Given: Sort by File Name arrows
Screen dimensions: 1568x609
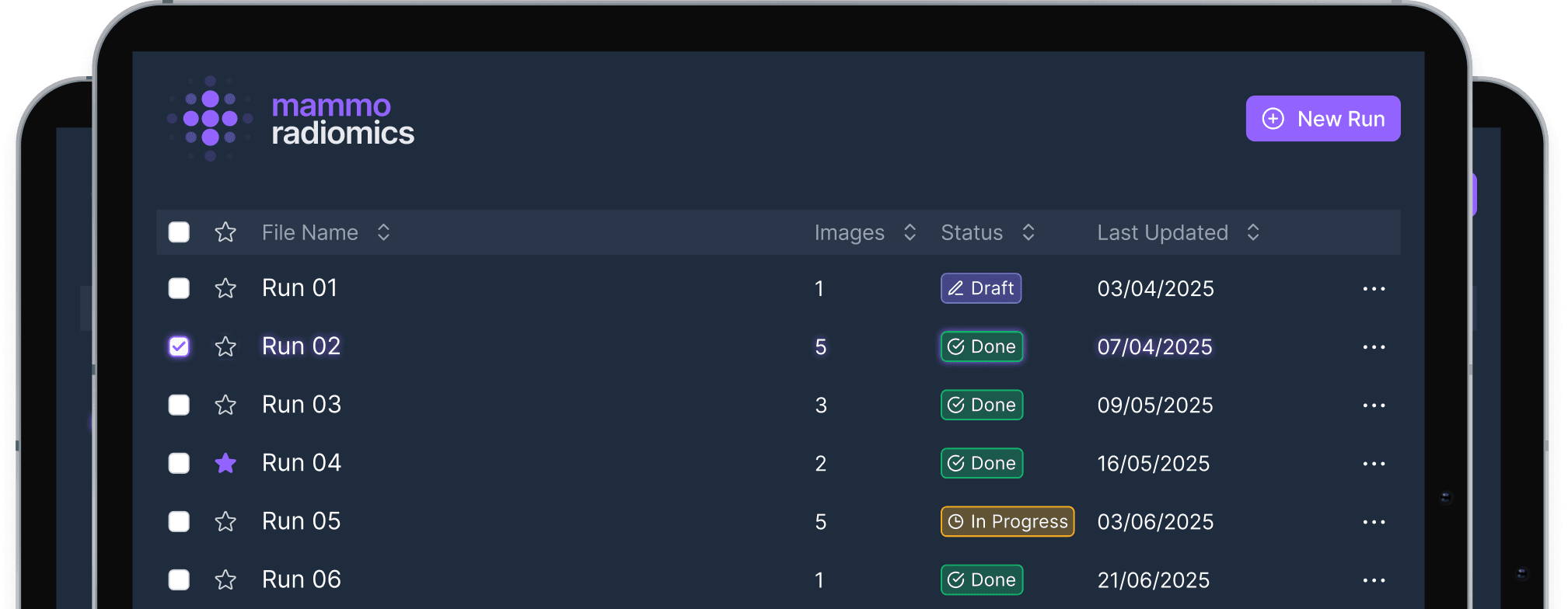Looking at the screenshot, I should point(383,232).
